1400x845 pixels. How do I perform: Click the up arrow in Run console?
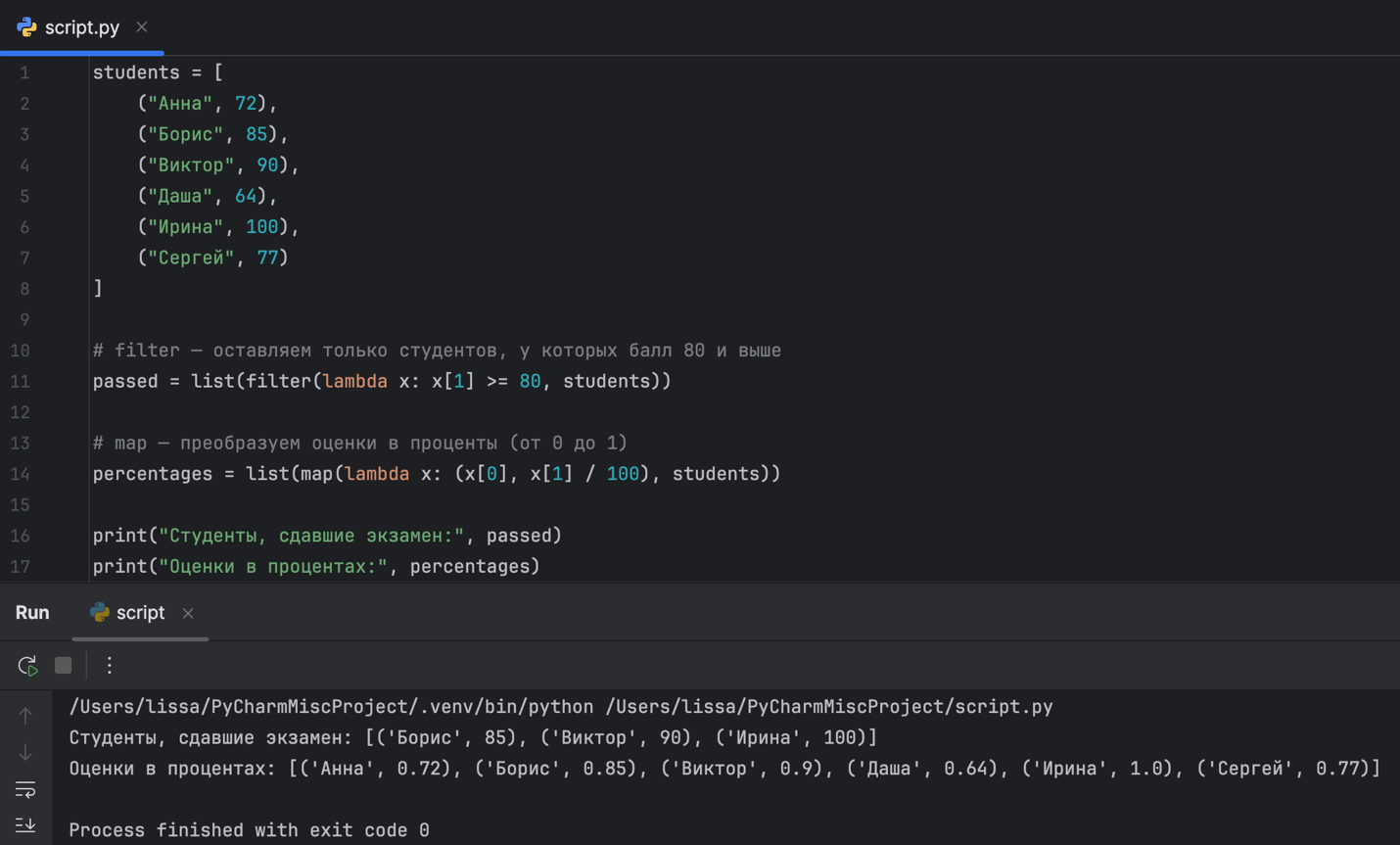(25, 716)
